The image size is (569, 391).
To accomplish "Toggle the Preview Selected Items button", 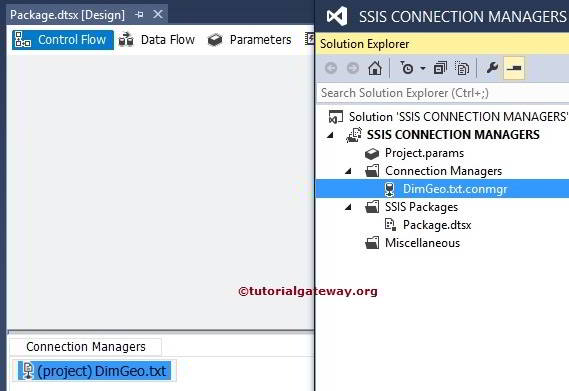I will pyautogui.click(x=514, y=68).
